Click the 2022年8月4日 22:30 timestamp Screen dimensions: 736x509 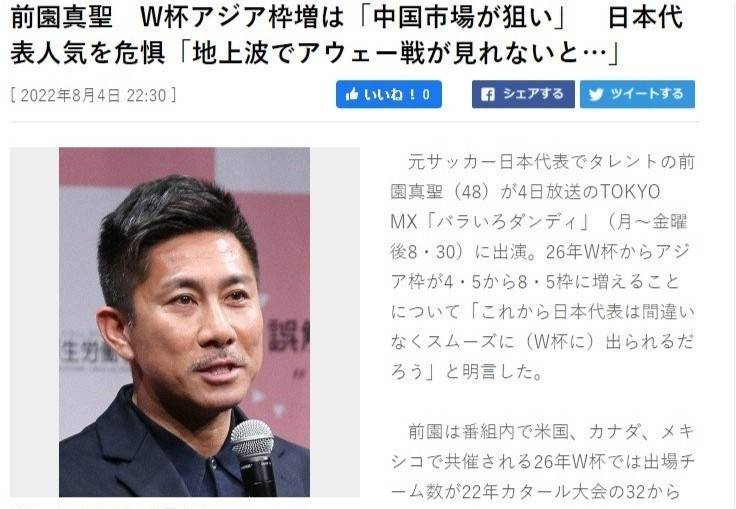(x=93, y=95)
